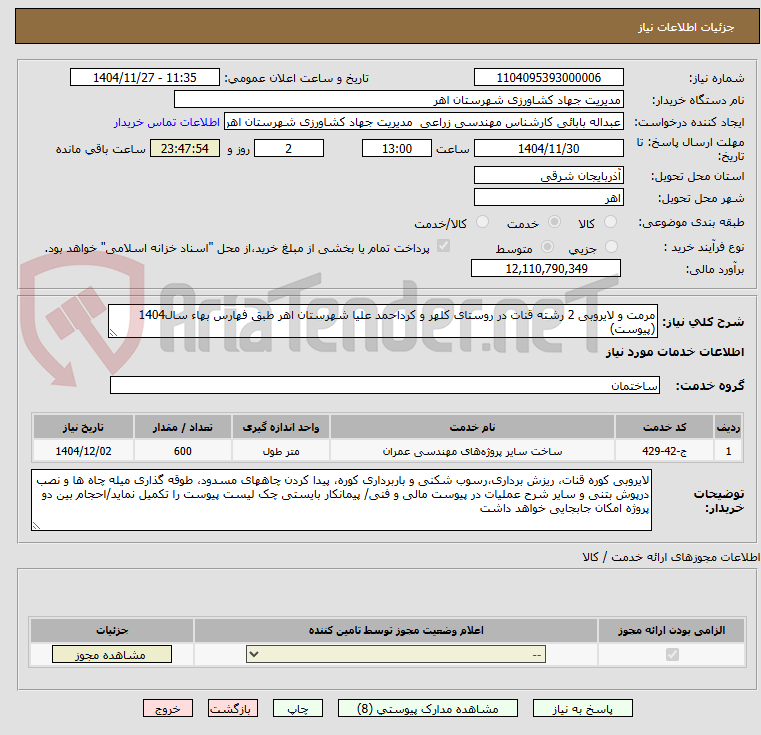Select the کالا/خدمت radio button
Image resolution: width=761 pixels, height=735 pixels.
[x=482, y=222]
